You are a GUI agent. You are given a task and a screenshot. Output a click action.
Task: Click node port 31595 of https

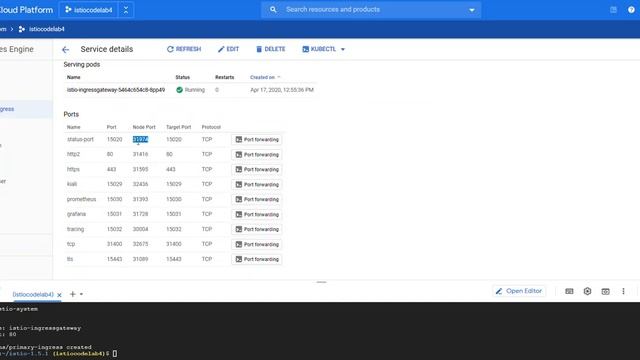[x=140, y=169]
